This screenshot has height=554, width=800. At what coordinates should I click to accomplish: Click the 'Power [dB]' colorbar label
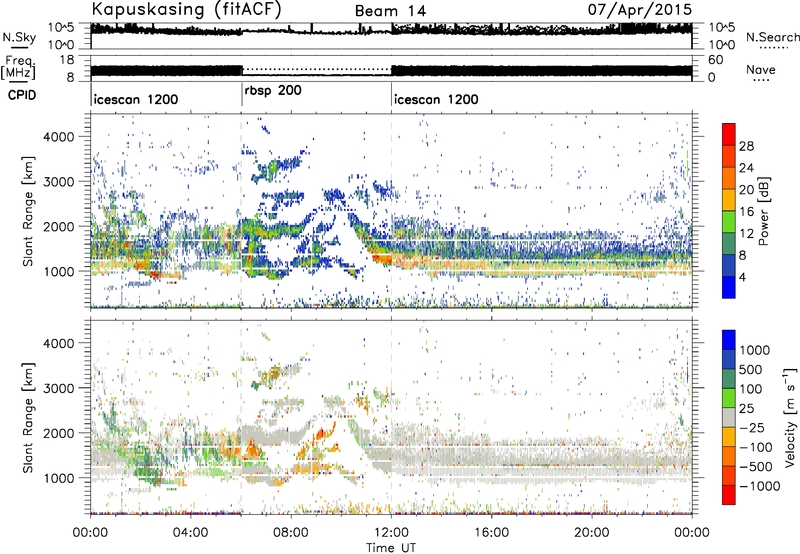click(764, 211)
